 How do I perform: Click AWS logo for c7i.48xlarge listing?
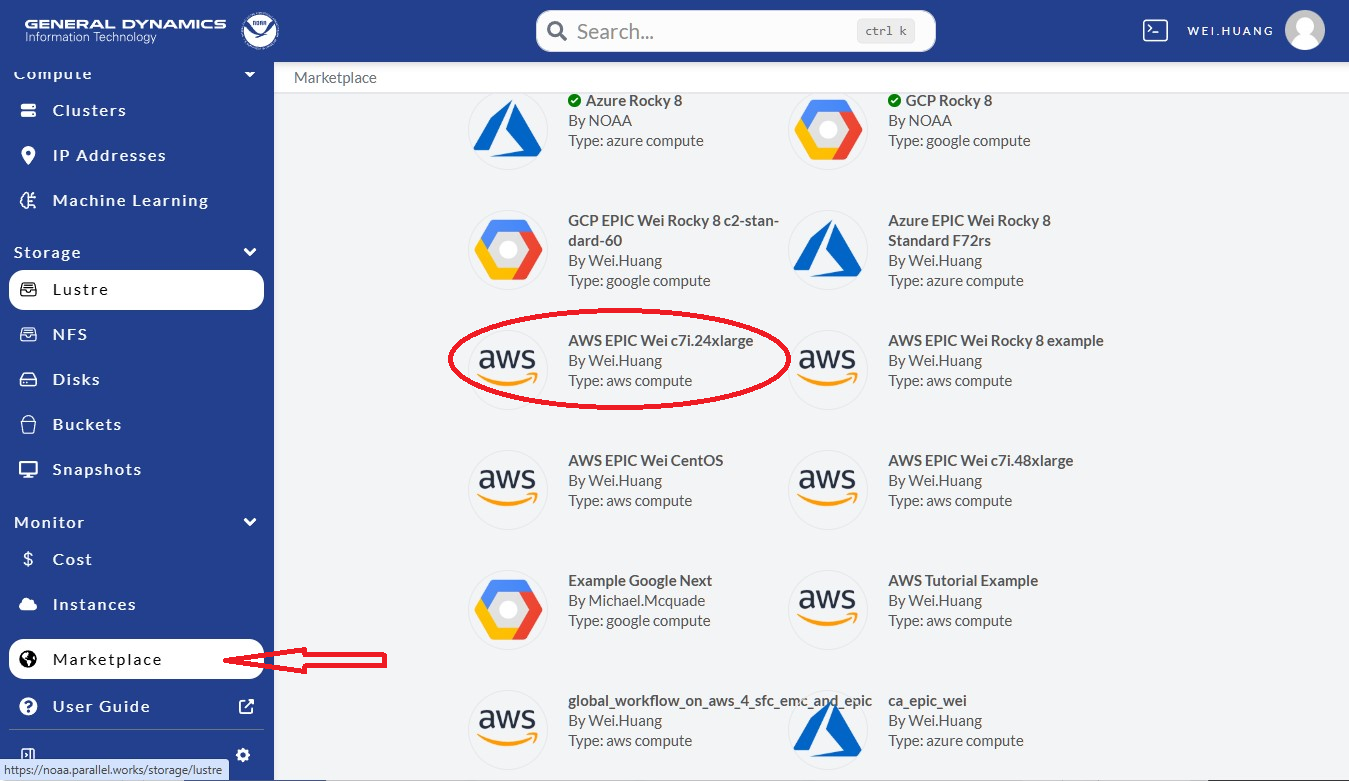point(828,490)
